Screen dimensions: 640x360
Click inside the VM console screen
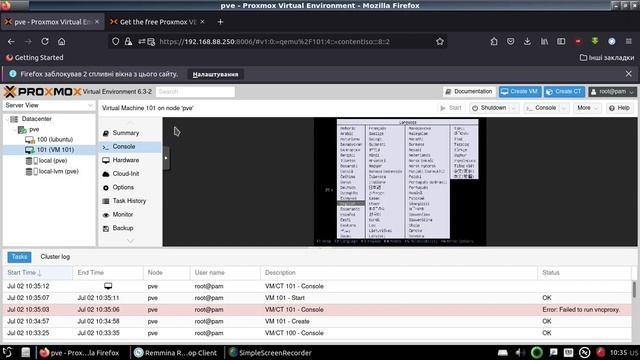(x=400, y=182)
